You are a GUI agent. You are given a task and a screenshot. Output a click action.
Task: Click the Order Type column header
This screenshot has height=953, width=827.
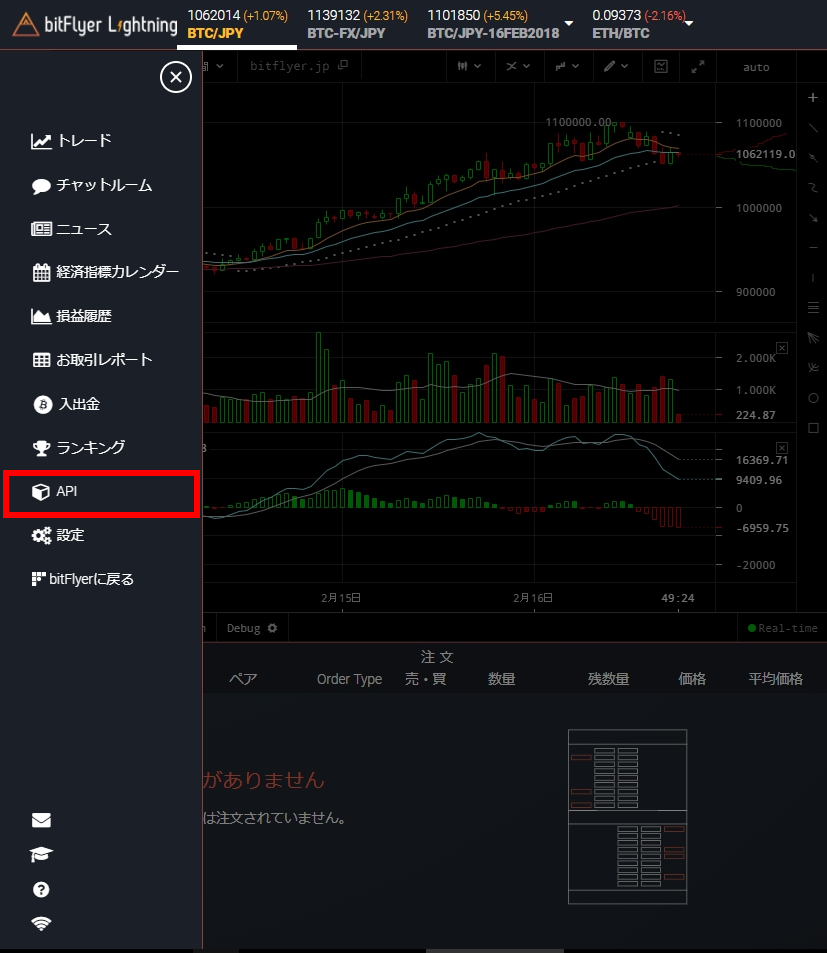(349, 679)
